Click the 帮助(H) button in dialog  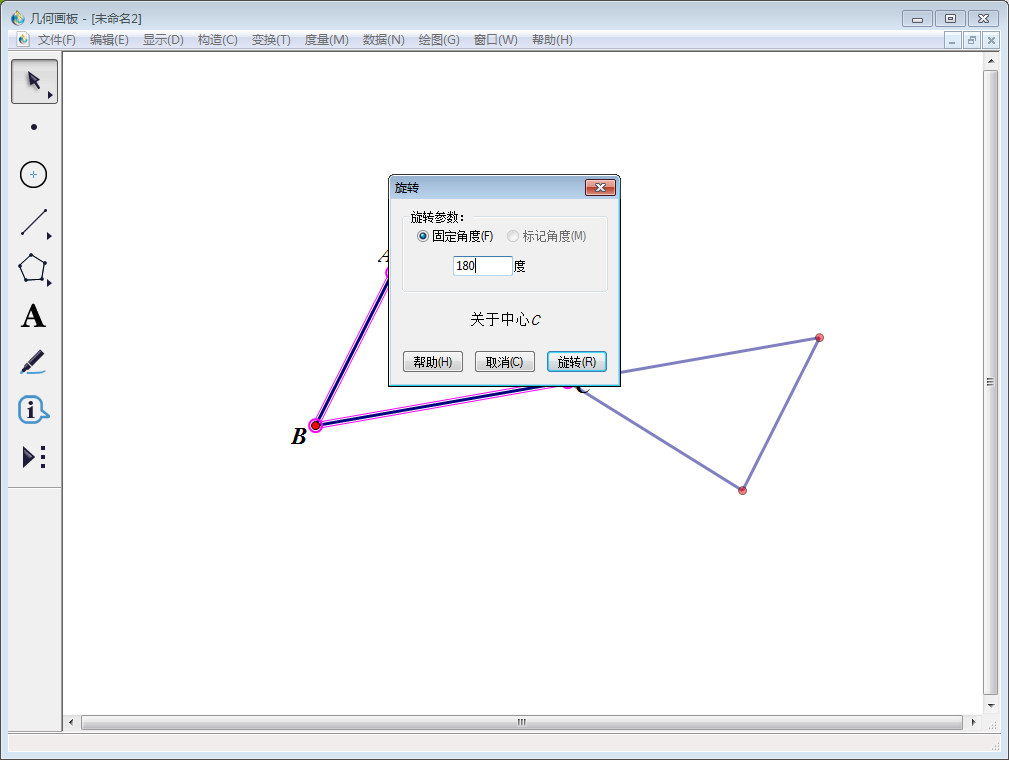tap(433, 362)
